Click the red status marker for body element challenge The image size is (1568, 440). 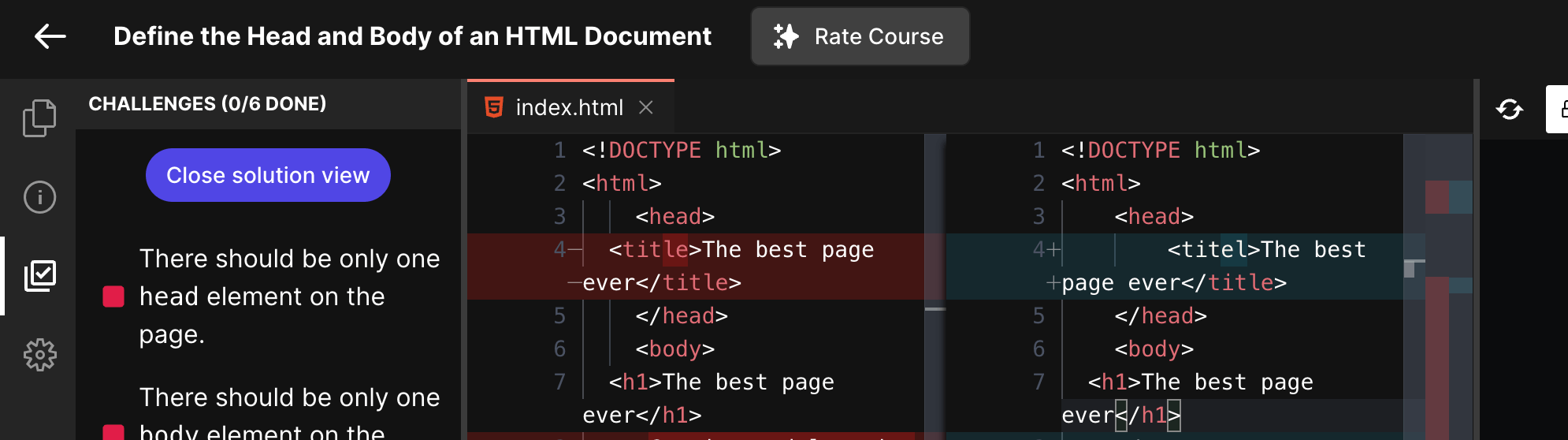[x=113, y=432]
